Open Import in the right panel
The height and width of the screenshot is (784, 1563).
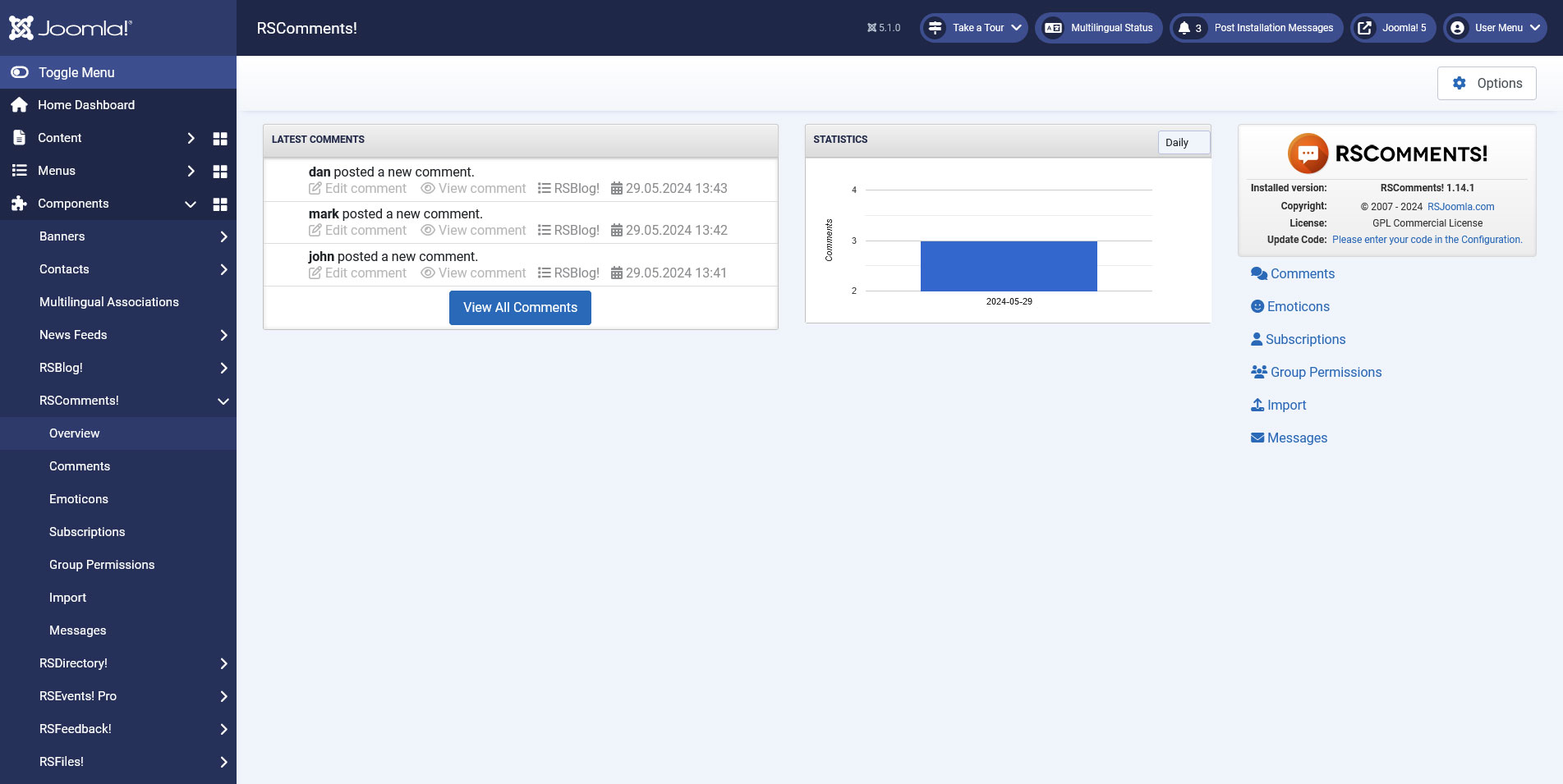[1278, 405]
